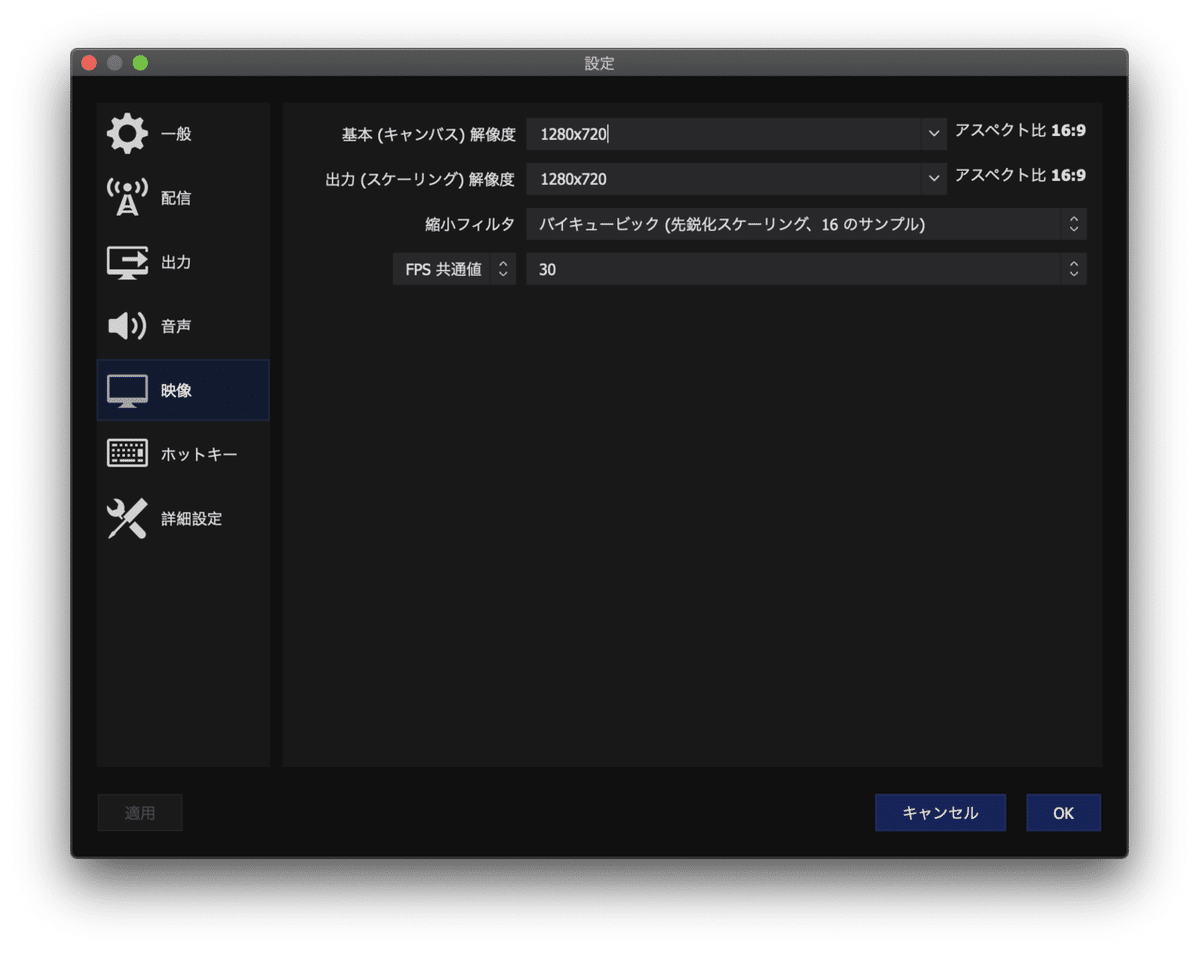
Task: Open the 縮小フィルタ dropdown
Action: 1072,223
